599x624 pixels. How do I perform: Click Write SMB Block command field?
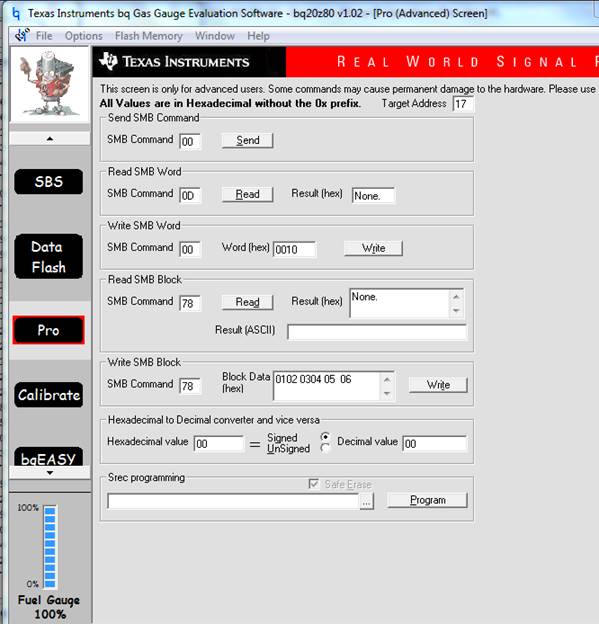[x=190, y=386]
